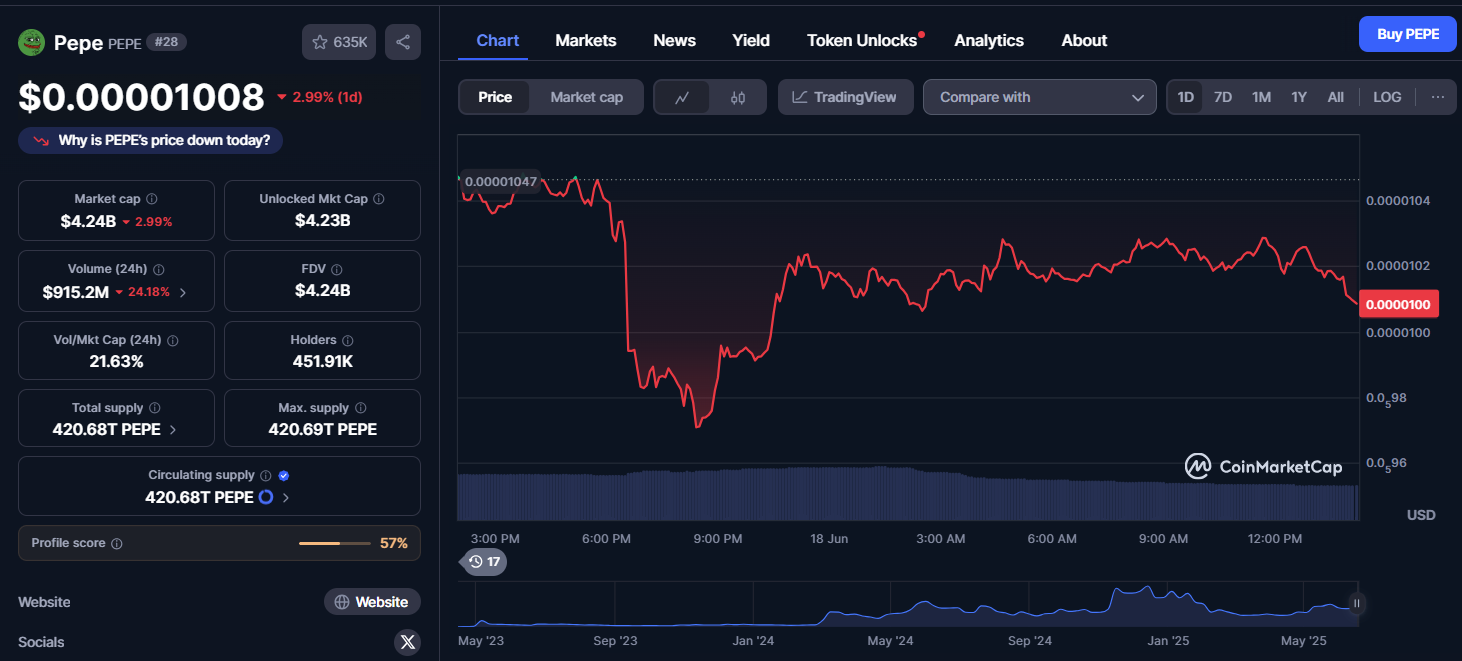Click Volume (24h) info icon
Image resolution: width=1462 pixels, height=661 pixels.
(x=159, y=270)
